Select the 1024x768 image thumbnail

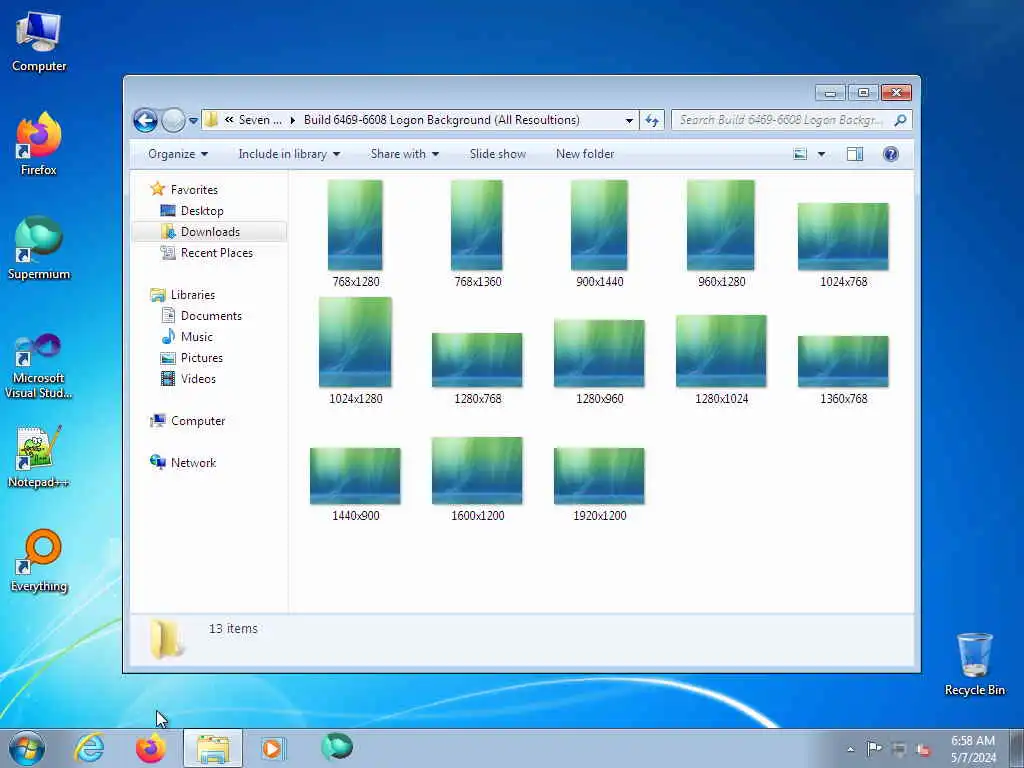843,236
